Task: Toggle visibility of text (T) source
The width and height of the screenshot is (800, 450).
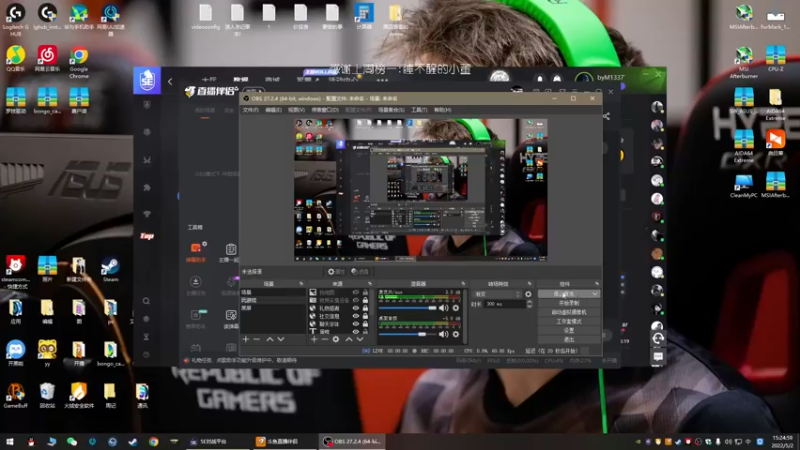Action: pos(356,332)
